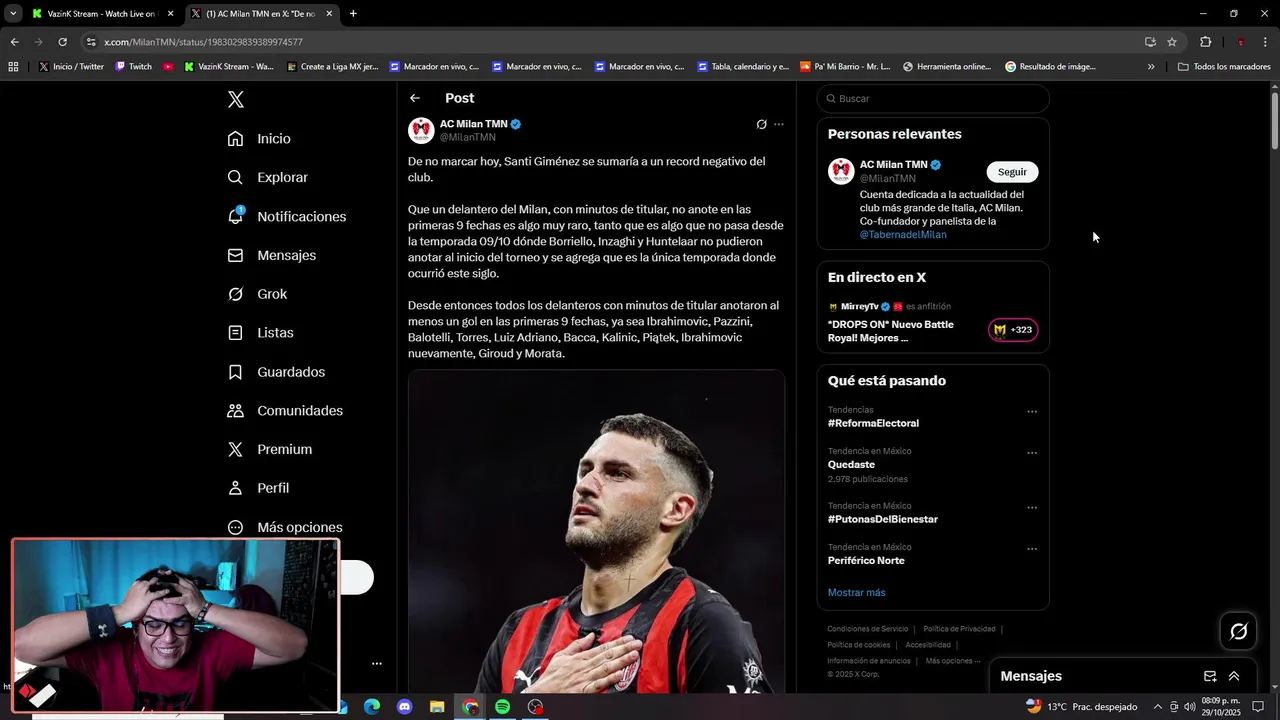Open the Explorar search page
1280x720 pixels.
pos(268,177)
